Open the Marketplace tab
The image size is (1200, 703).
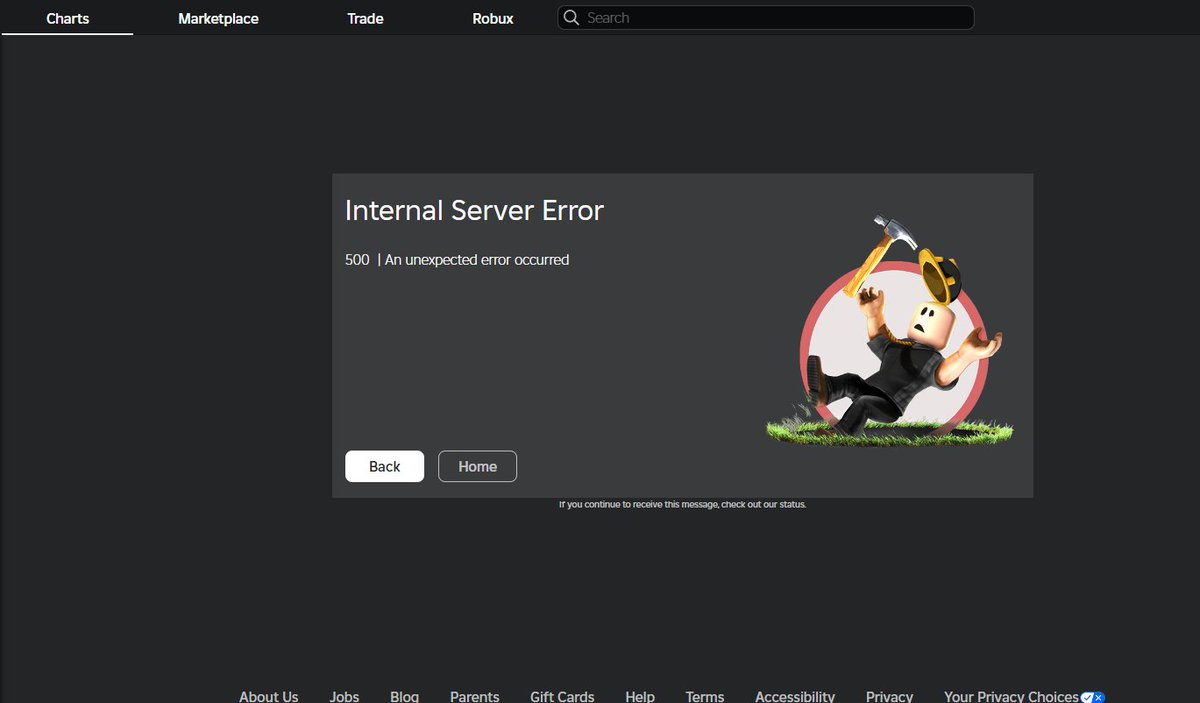coord(218,18)
